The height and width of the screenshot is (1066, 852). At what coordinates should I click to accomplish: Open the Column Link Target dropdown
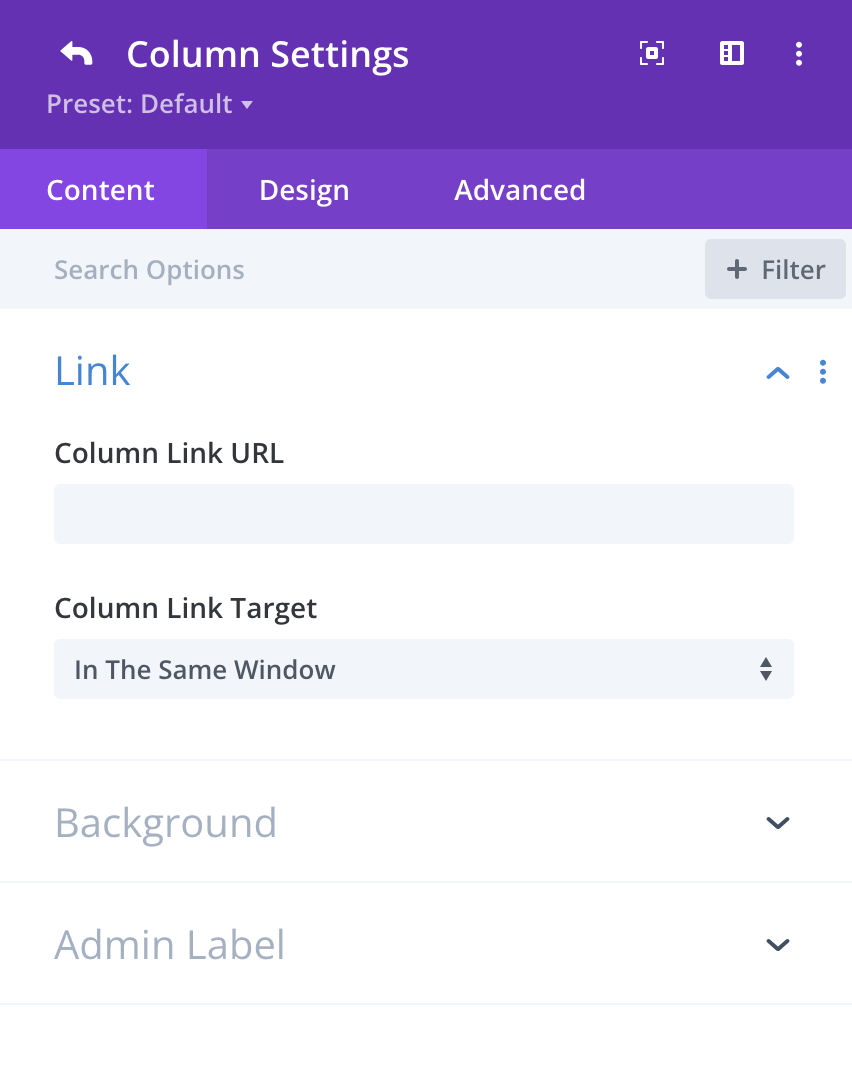[424, 669]
